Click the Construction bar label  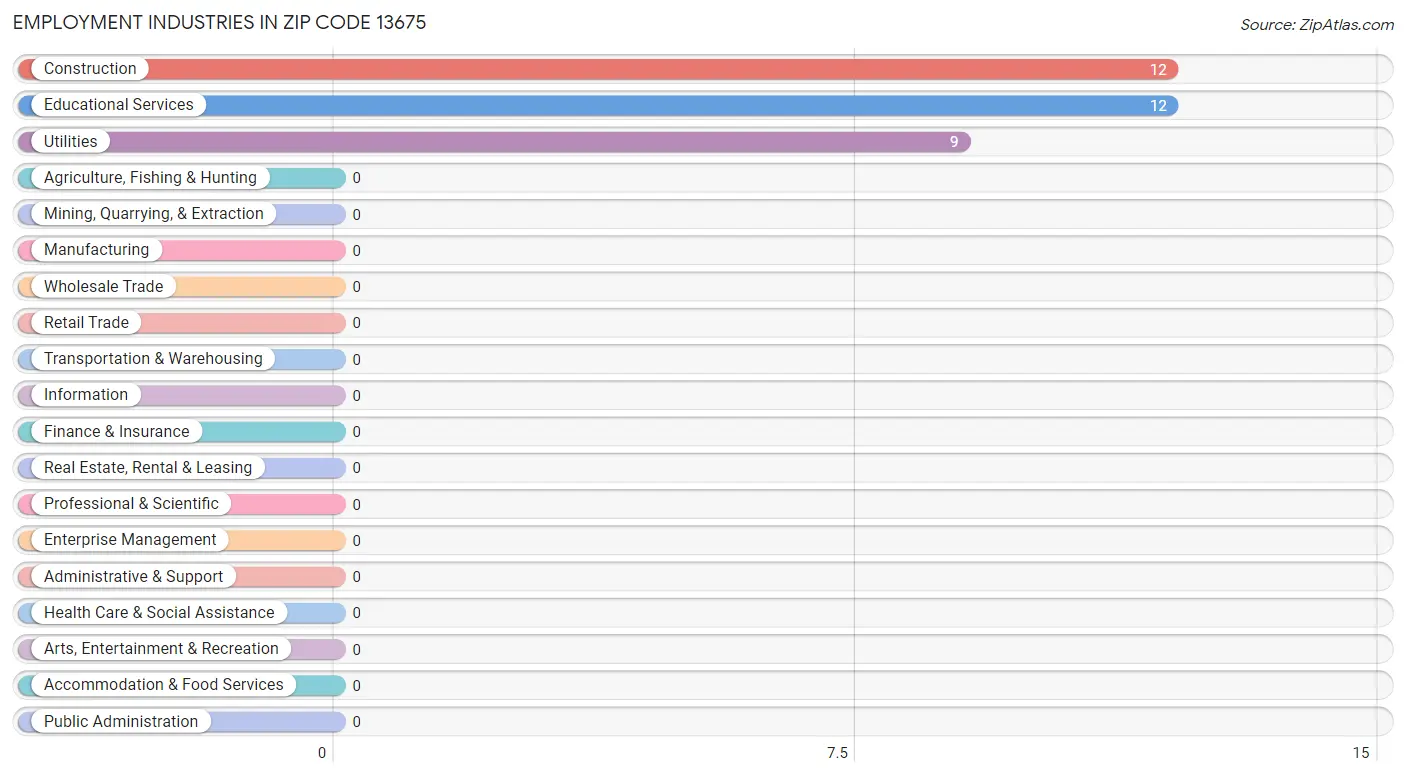[90, 69]
